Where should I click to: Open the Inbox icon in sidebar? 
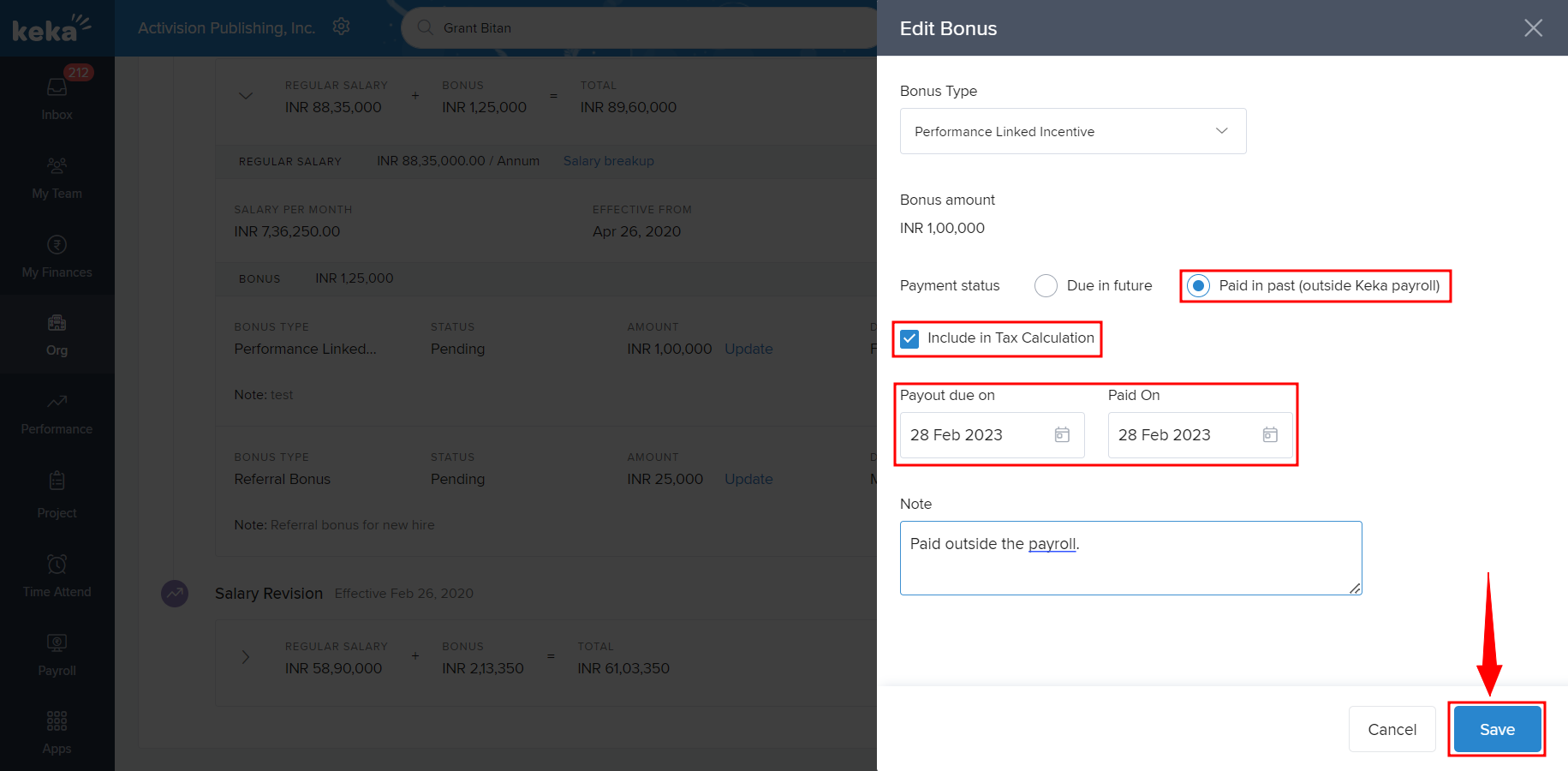57,87
